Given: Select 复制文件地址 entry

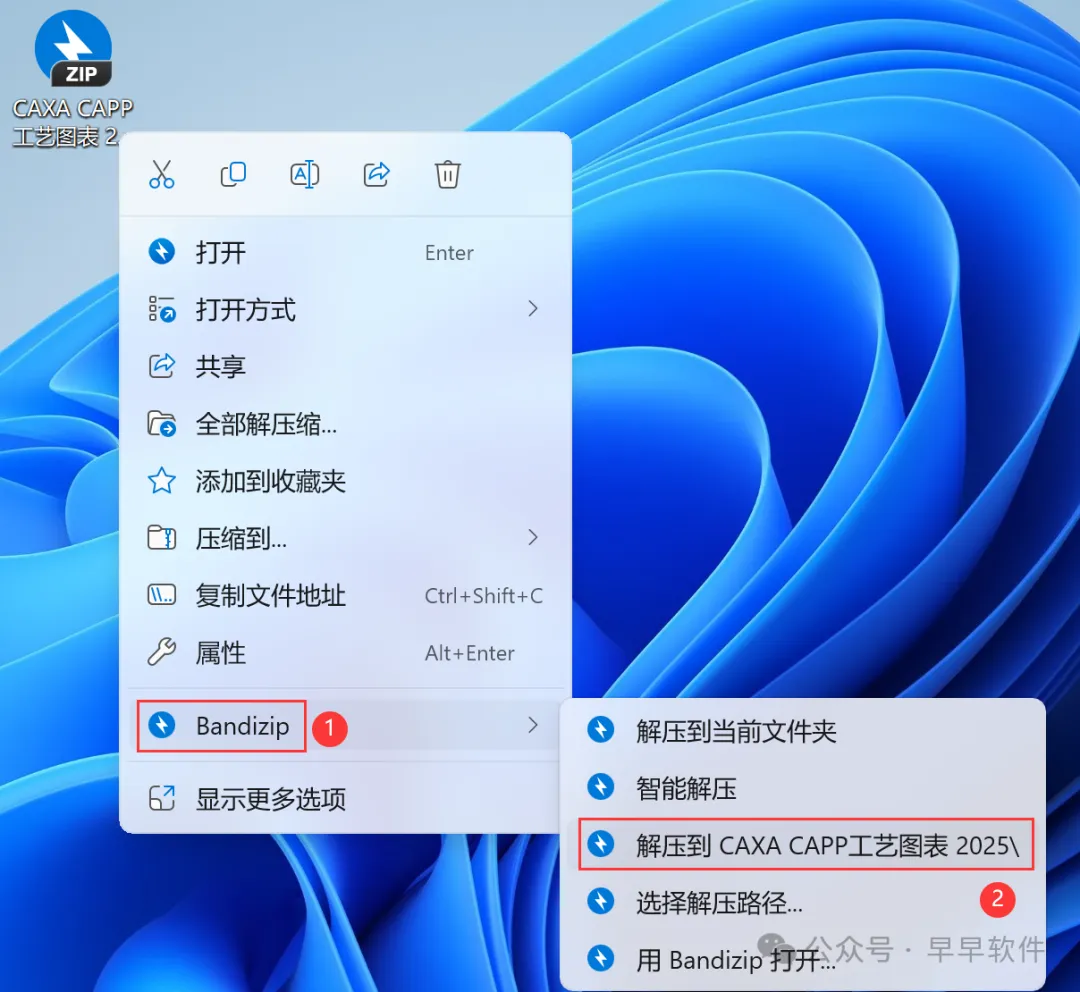Looking at the screenshot, I should [x=344, y=595].
